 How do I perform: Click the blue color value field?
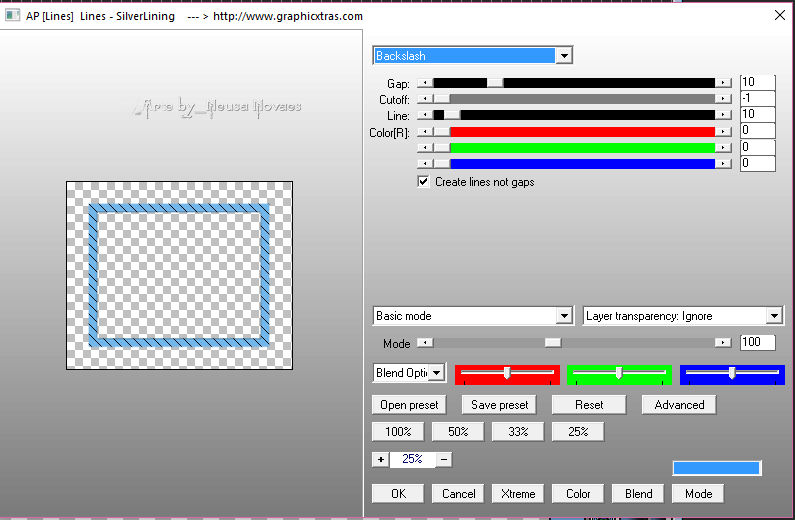757,163
